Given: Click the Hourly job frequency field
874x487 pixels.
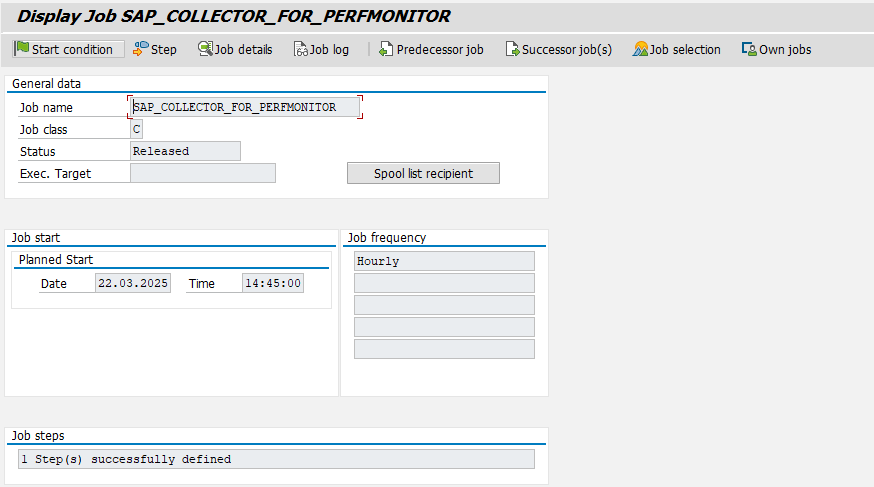Looking at the screenshot, I should tap(444, 261).
